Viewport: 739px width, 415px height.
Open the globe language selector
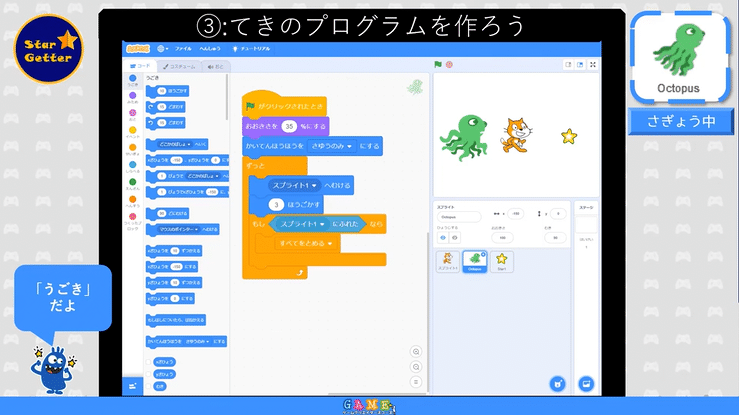(163, 49)
